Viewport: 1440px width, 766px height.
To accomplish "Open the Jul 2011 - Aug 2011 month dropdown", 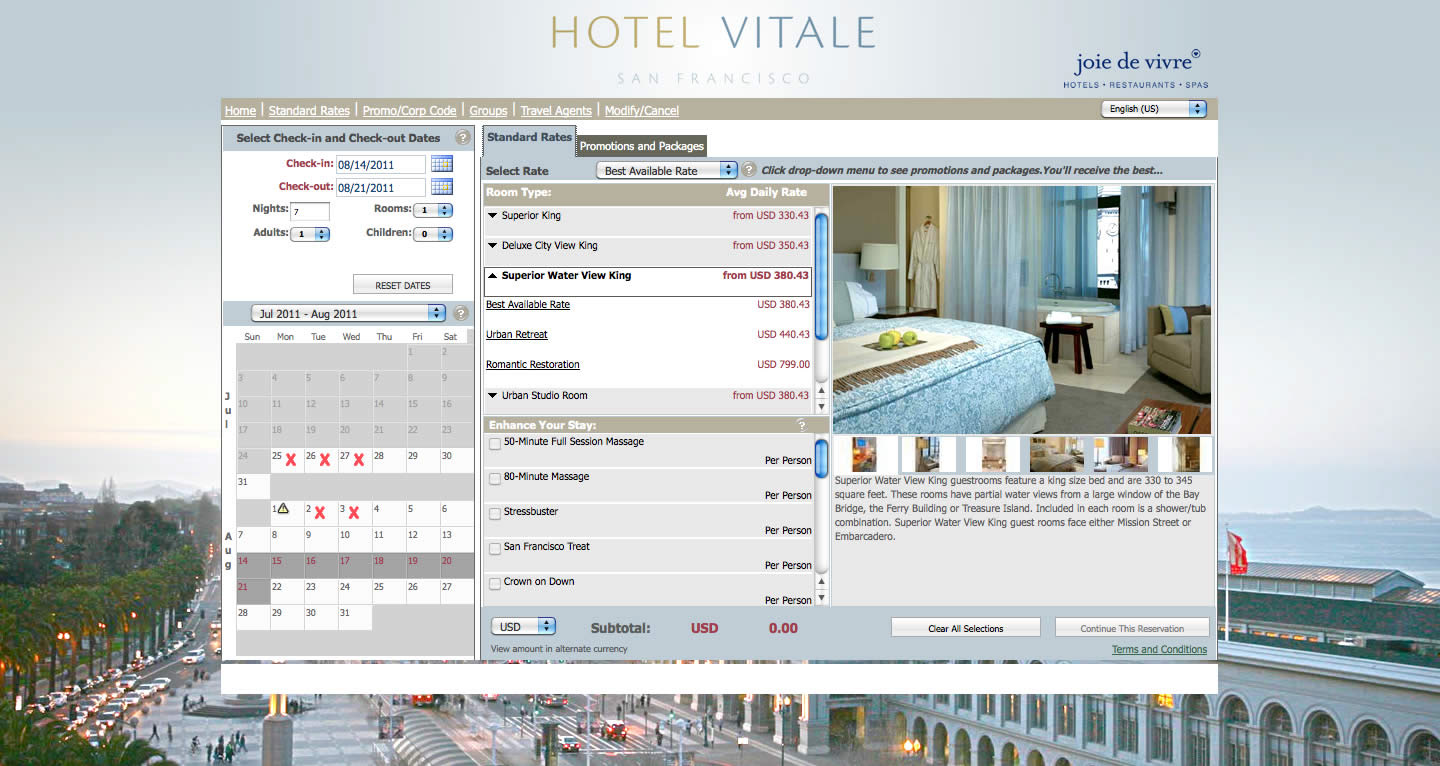I will 347,313.
